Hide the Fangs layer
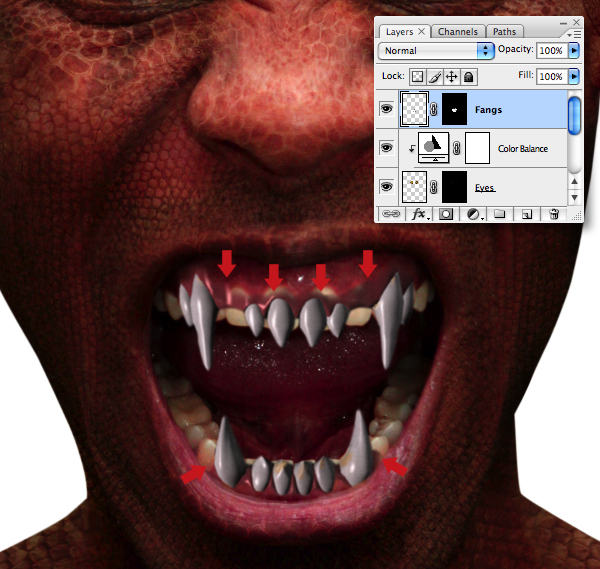 (x=387, y=109)
